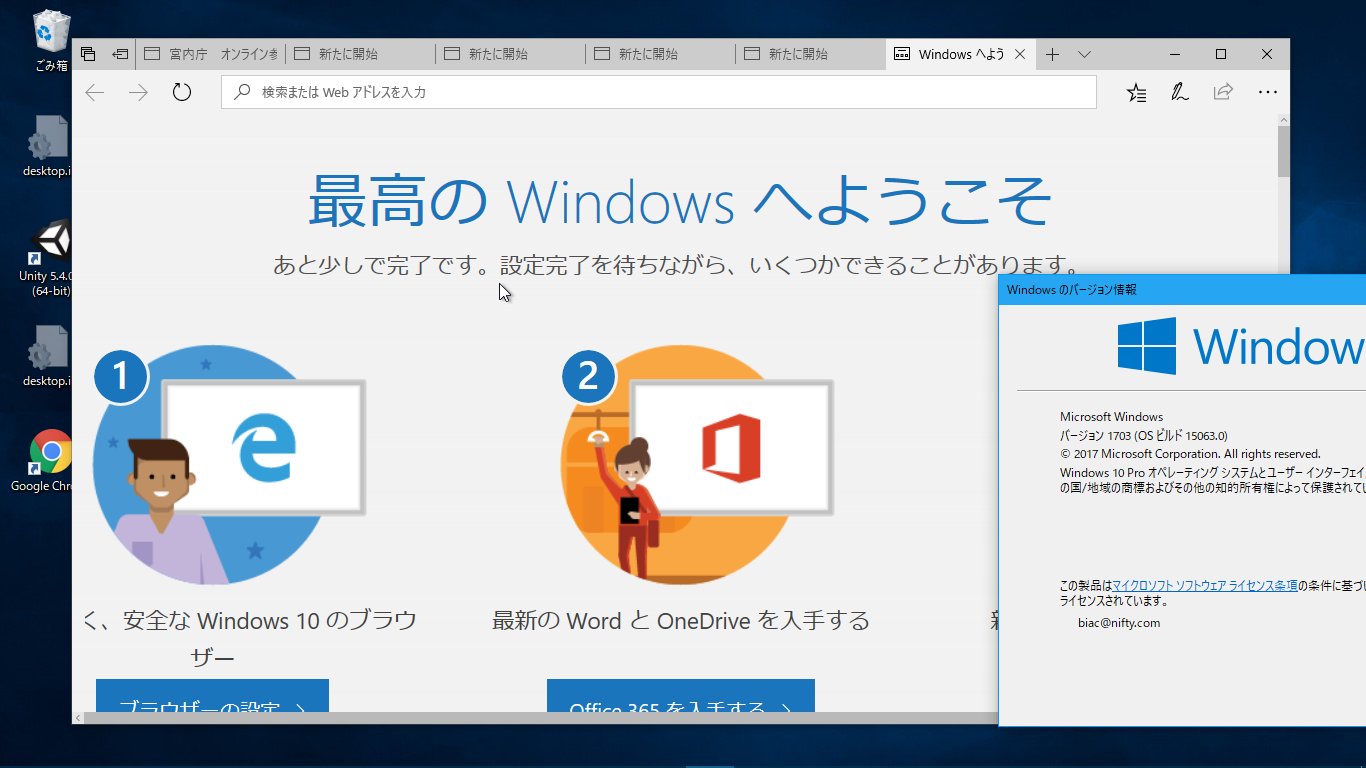Refresh the page in Edge
The height and width of the screenshot is (768, 1366).
coord(181,93)
